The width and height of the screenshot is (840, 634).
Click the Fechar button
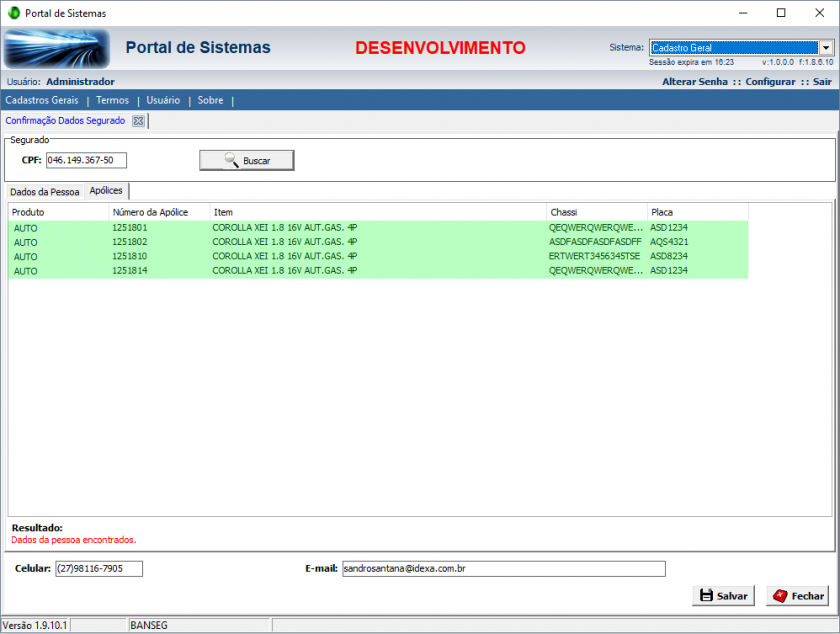coord(797,595)
